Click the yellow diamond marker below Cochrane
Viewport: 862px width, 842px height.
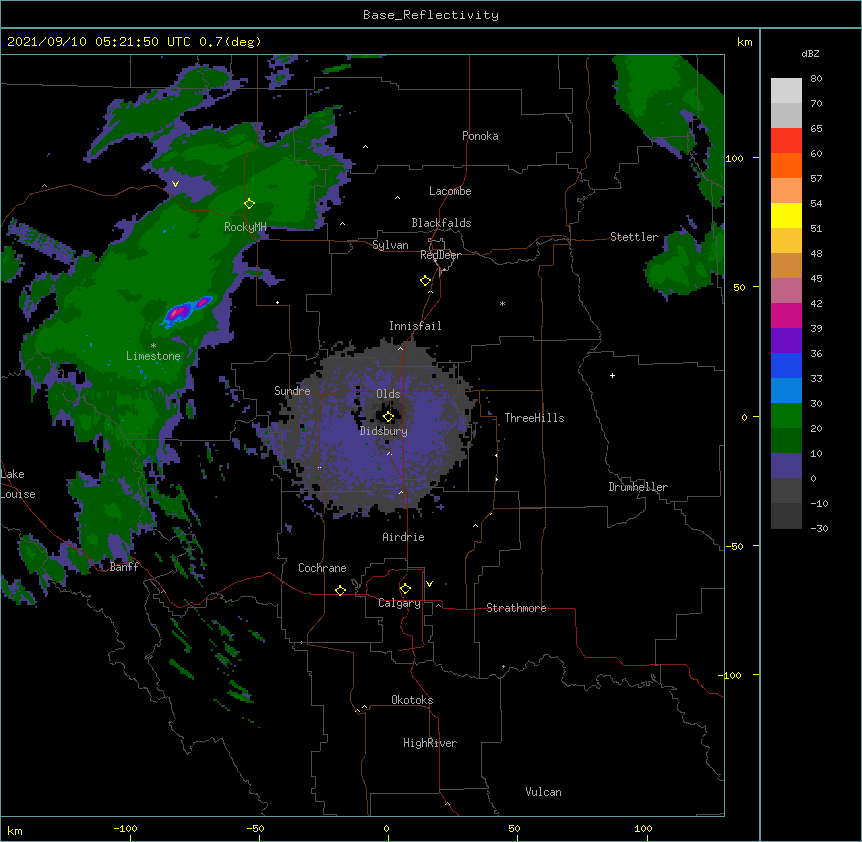340,590
